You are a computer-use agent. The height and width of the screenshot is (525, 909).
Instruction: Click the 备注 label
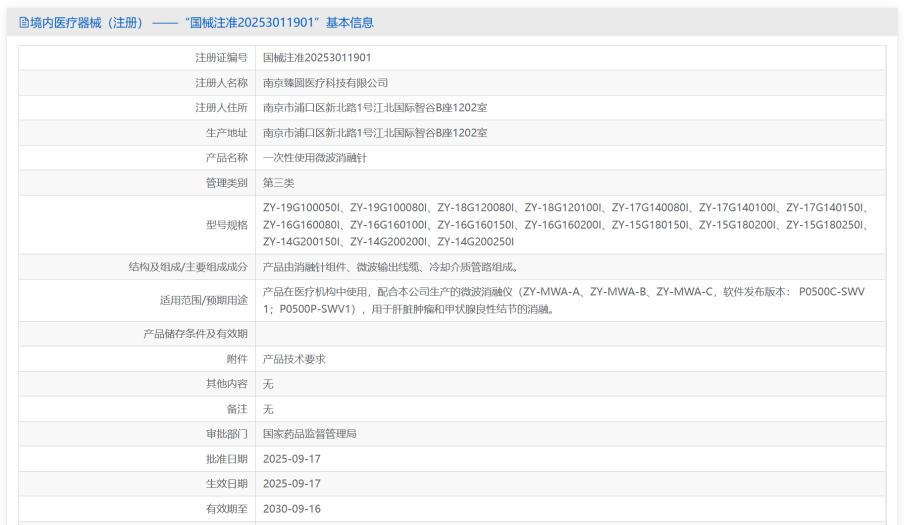(237, 409)
